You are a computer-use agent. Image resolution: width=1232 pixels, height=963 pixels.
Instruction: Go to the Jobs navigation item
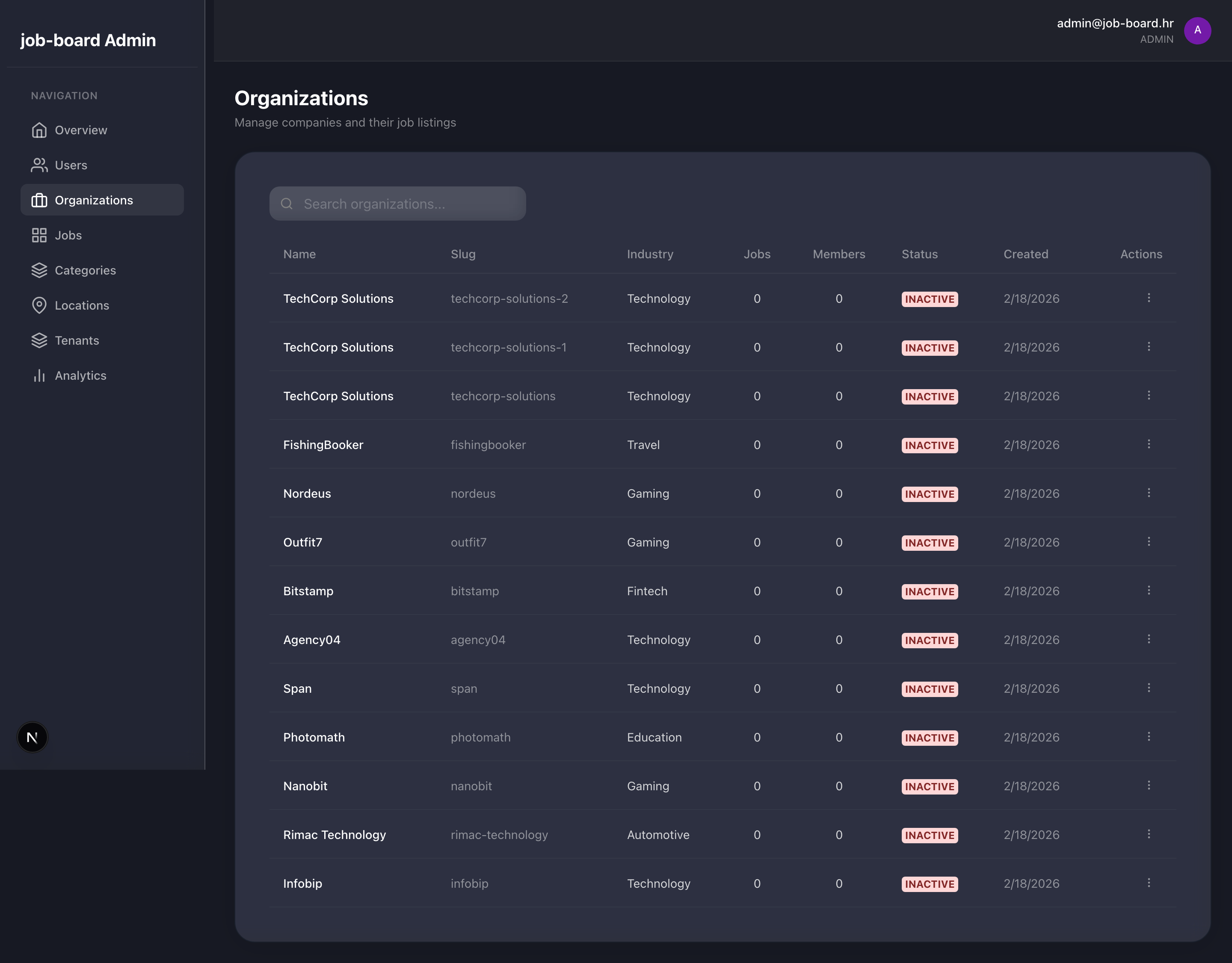tap(68, 235)
